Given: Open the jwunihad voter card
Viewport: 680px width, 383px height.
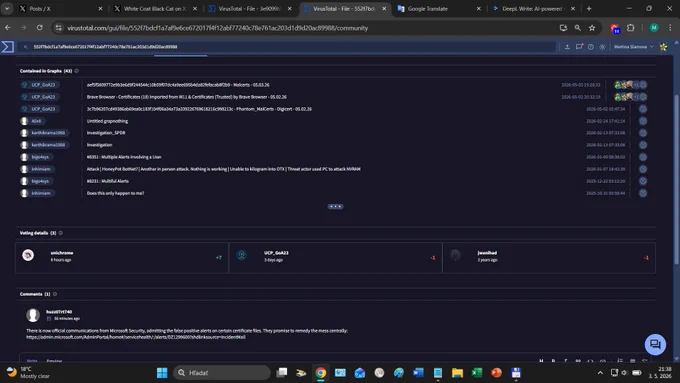Looking at the screenshot, I should [x=549, y=258].
